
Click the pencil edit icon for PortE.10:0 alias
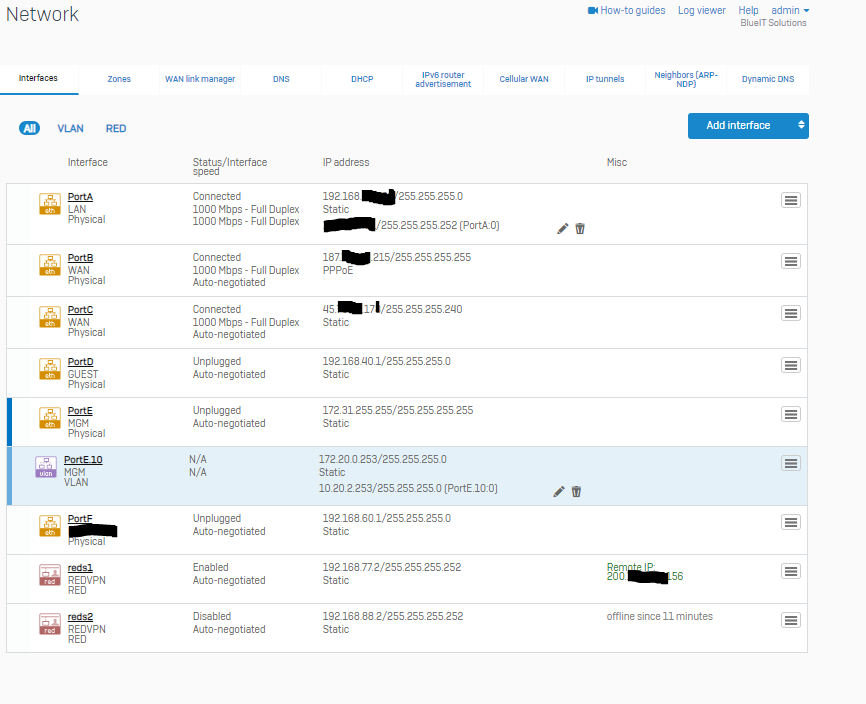(559, 491)
